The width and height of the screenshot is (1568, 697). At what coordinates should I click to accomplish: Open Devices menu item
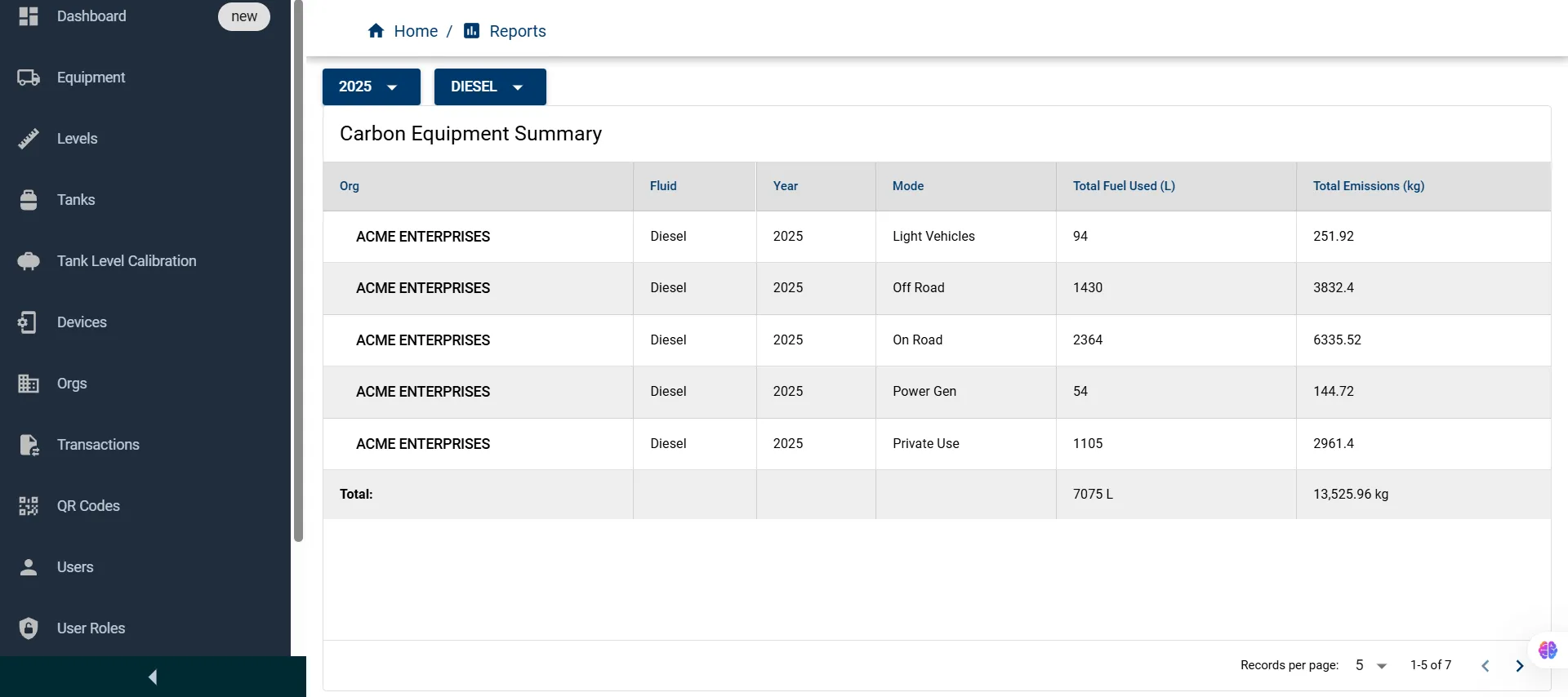pyautogui.click(x=82, y=322)
